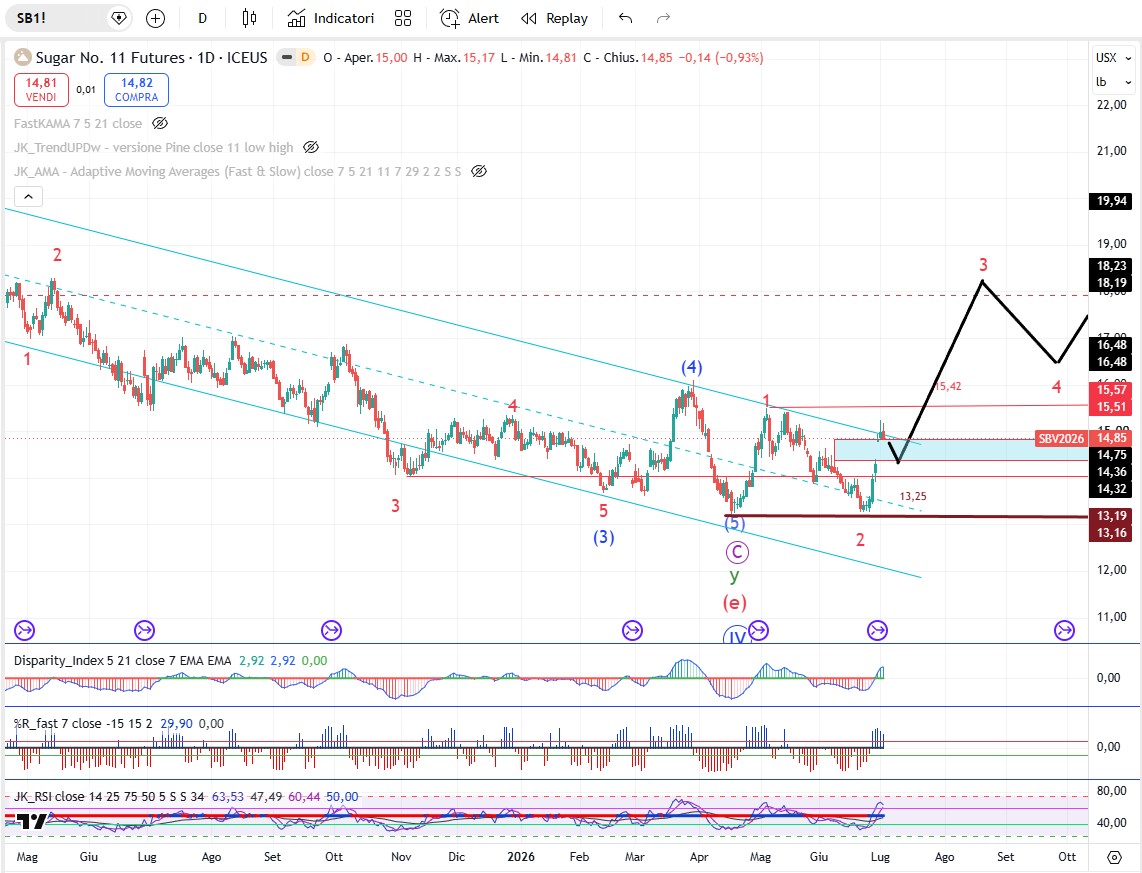
Task: Click the contract rollover marker near Mag 2026
Action: coord(758,630)
